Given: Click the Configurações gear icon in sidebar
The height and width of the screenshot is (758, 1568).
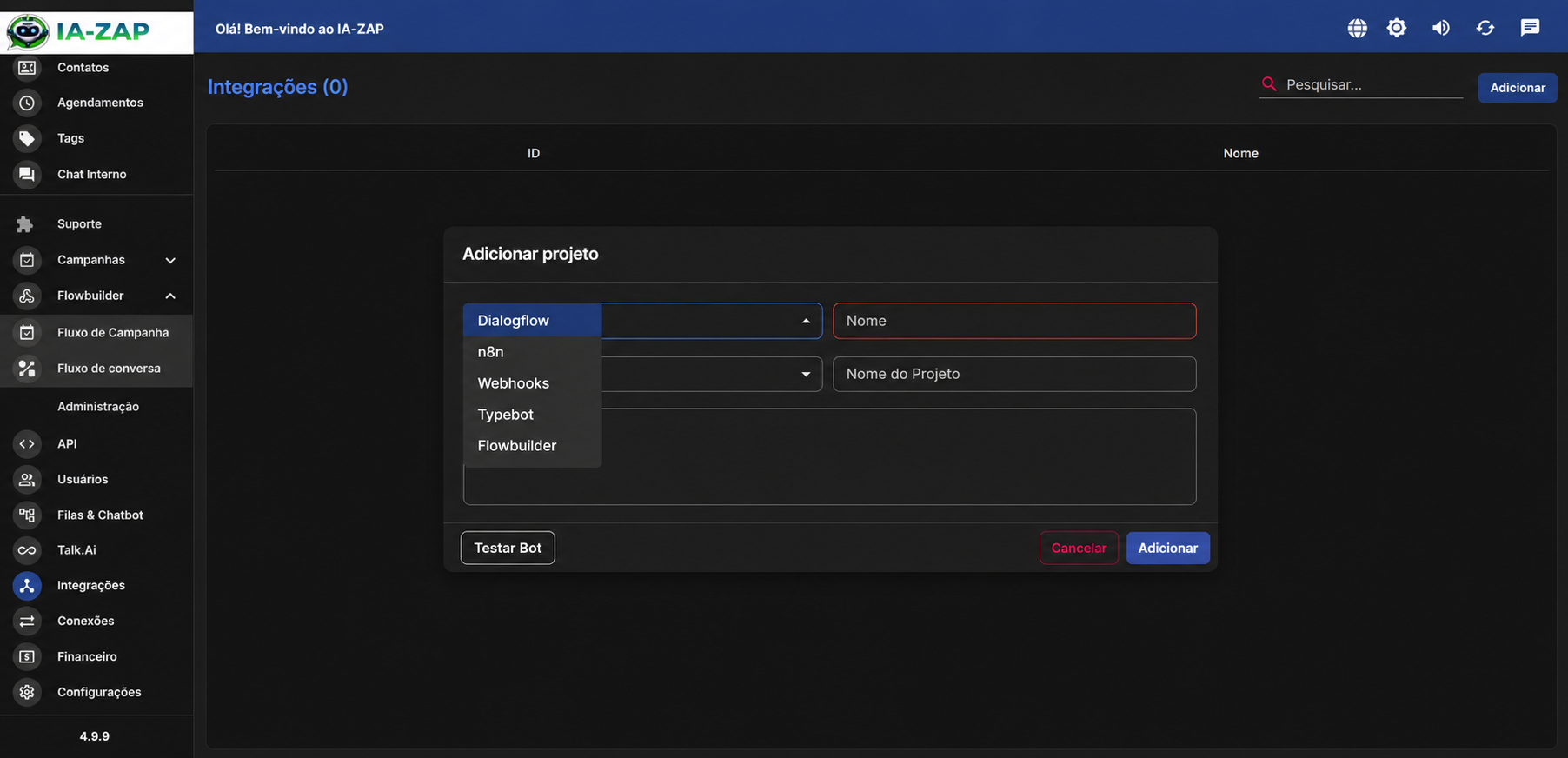Looking at the screenshot, I should pyautogui.click(x=27, y=692).
